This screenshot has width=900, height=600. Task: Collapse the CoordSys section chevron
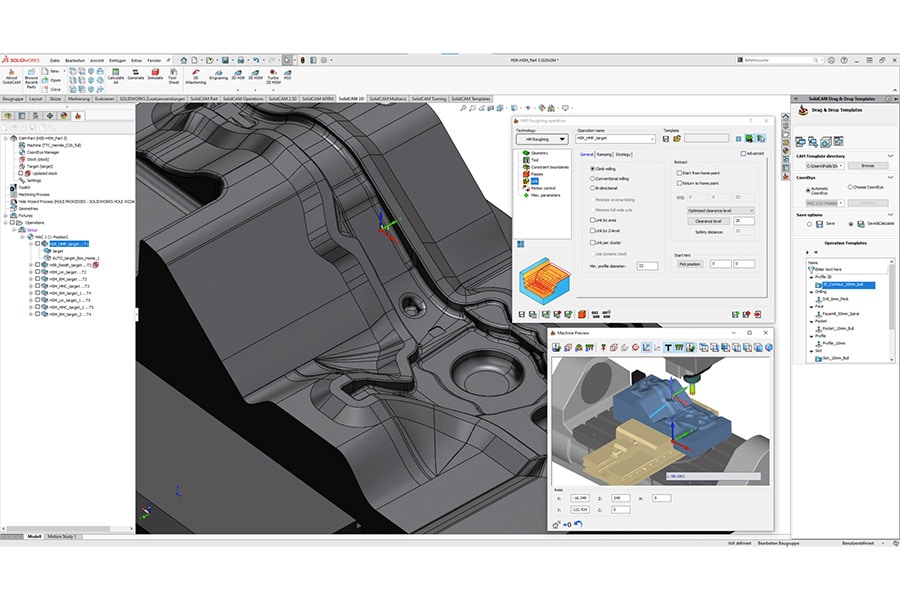click(x=890, y=177)
